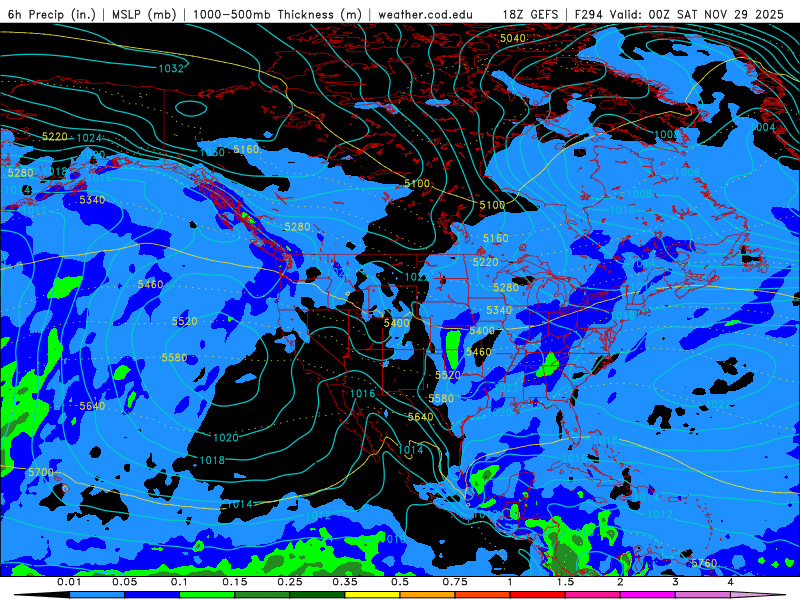800x600 pixels.
Task: Click the '5760' thickness contour label
Action: 704,563
